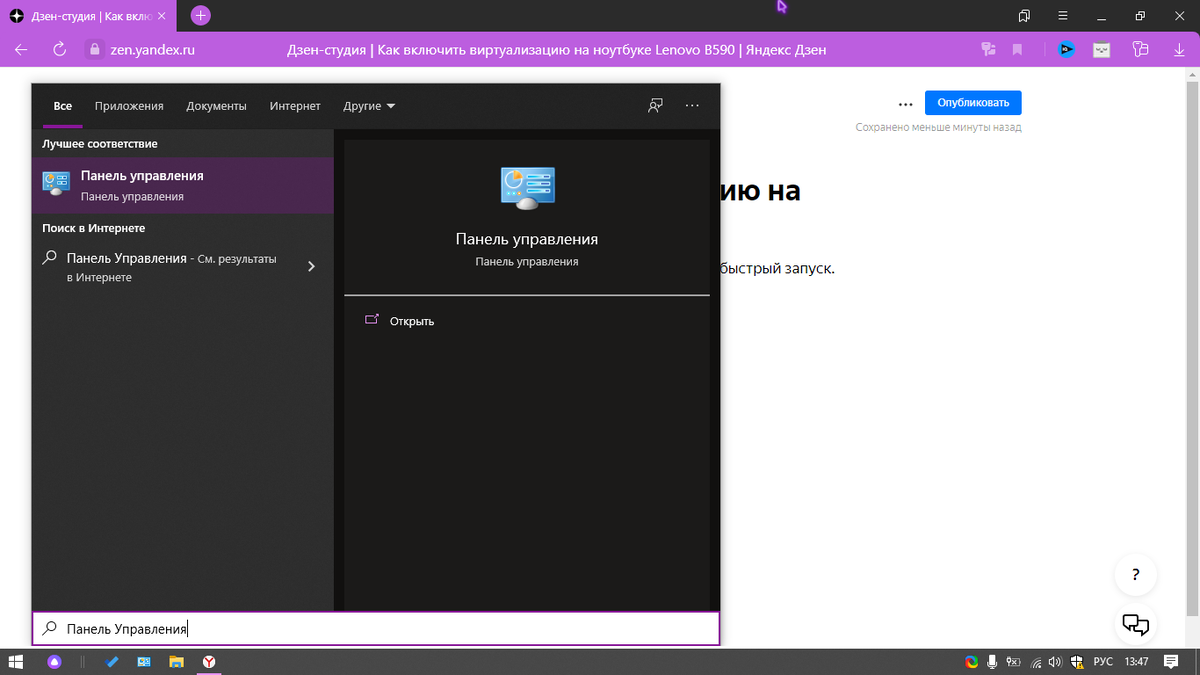
Task: Click the blue play extension icon
Action: coord(1066,49)
